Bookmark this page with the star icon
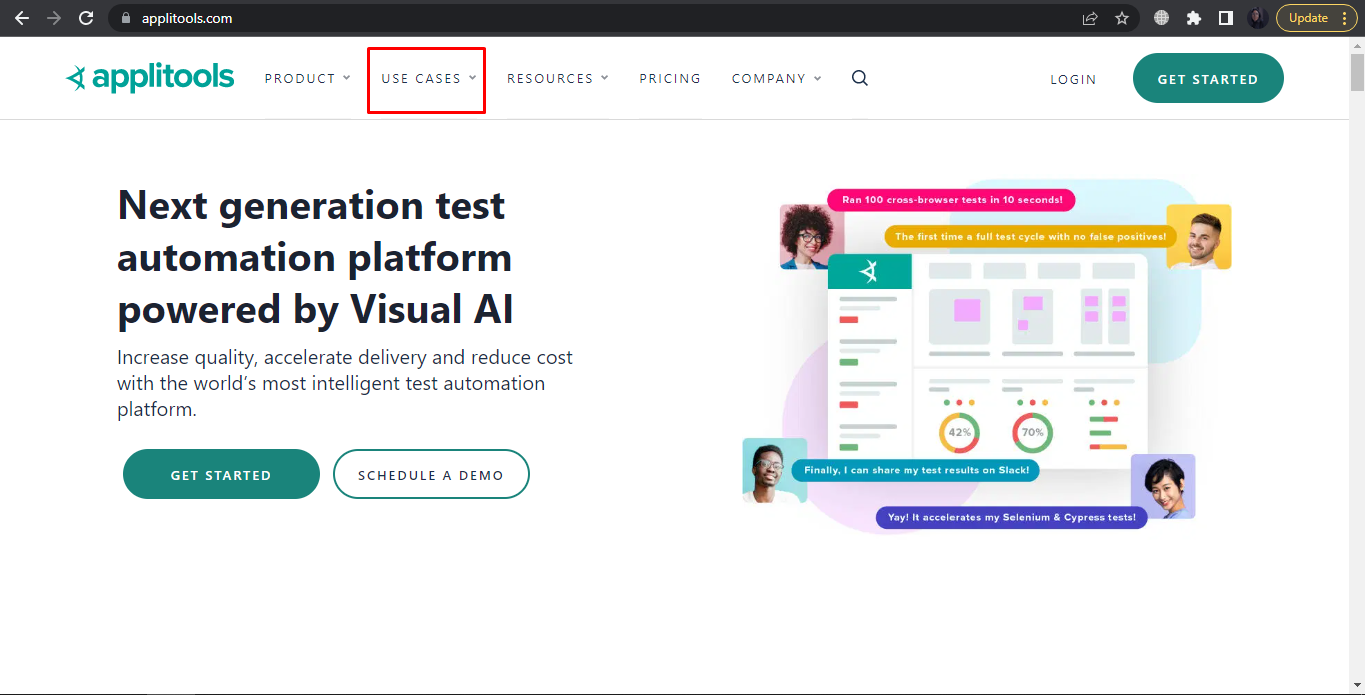The width and height of the screenshot is (1365, 695). (x=1122, y=18)
